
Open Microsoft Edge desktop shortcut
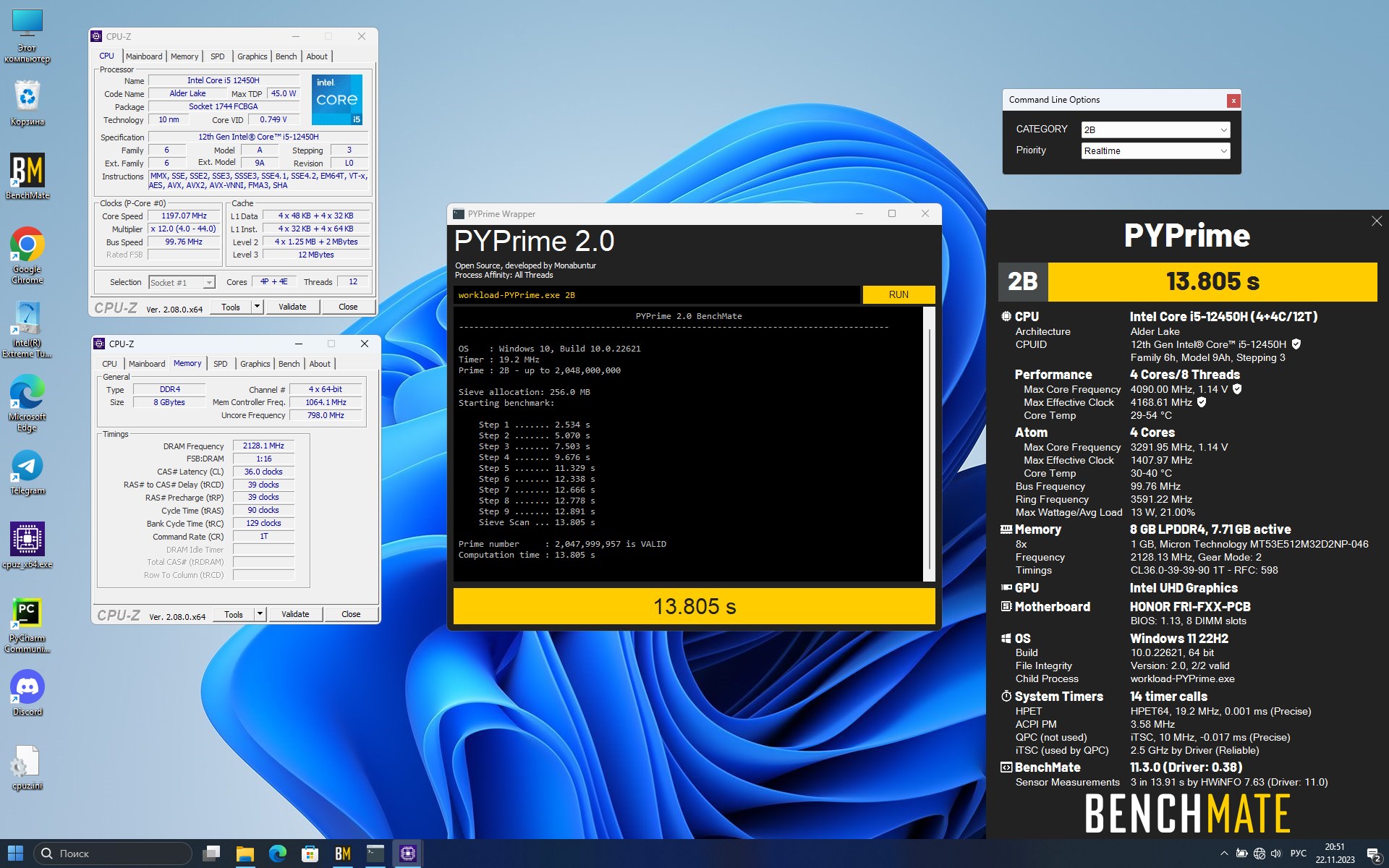tap(27, 403)
